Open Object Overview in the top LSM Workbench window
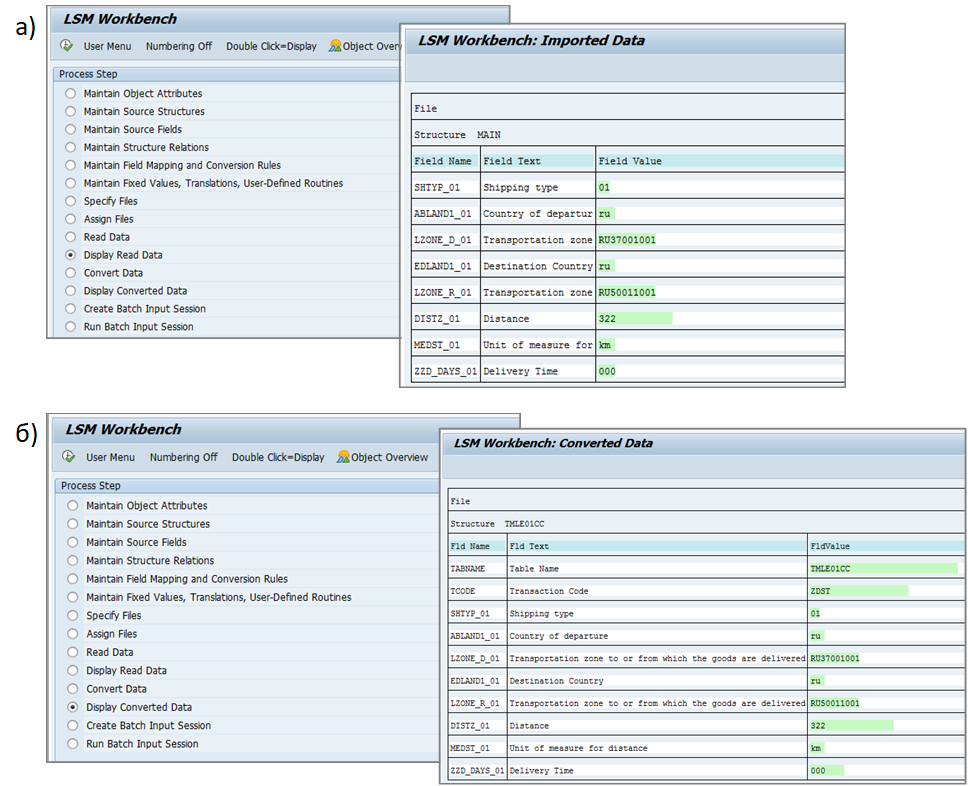The width and height of the screenshot is (968, 786). coord(365,46)
